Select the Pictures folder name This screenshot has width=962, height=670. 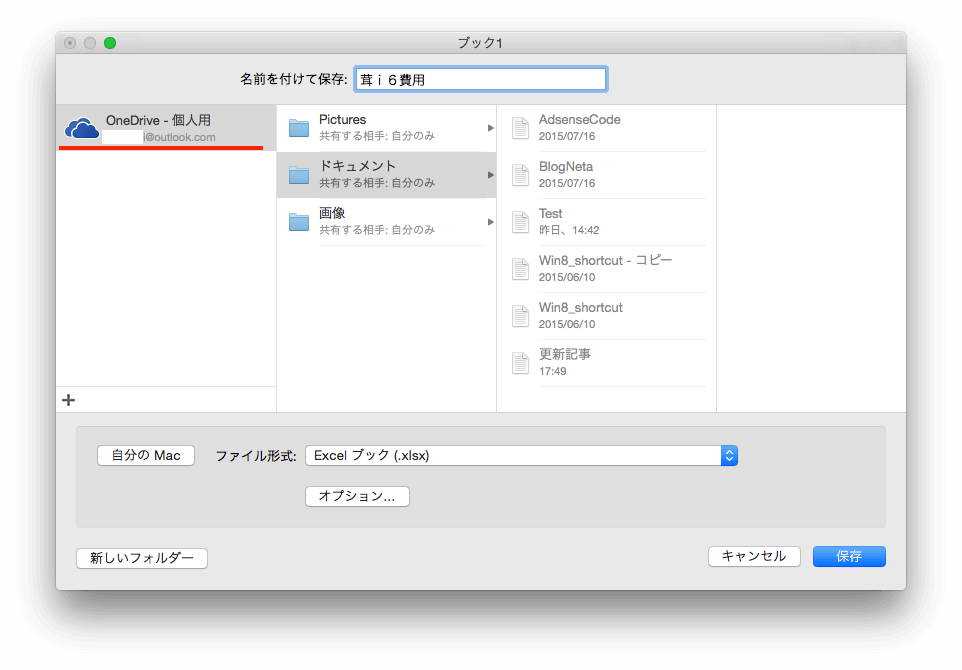(342, 120)
